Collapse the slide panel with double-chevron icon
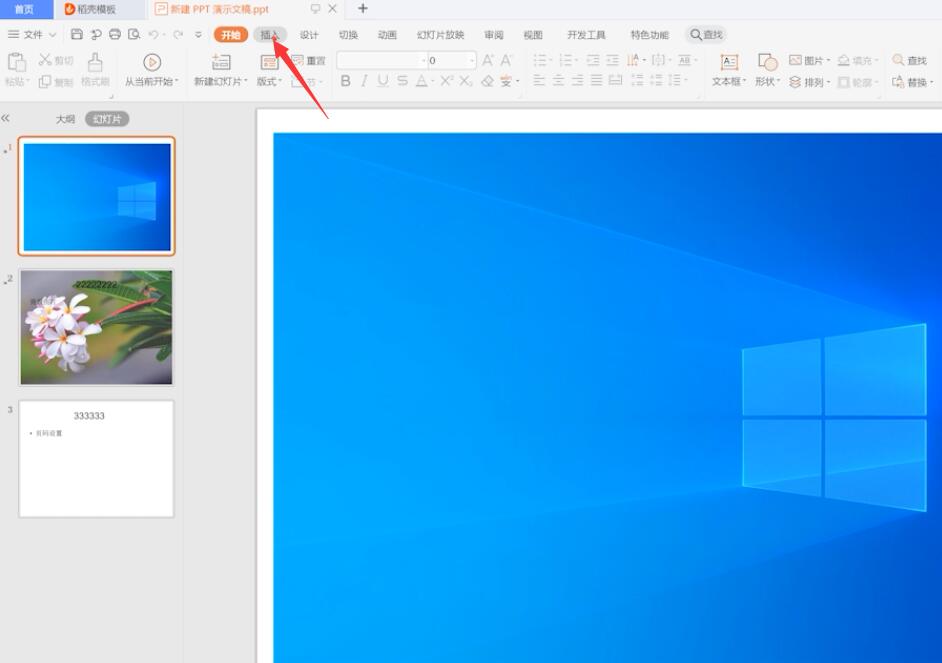 click(x=5, y=118)
